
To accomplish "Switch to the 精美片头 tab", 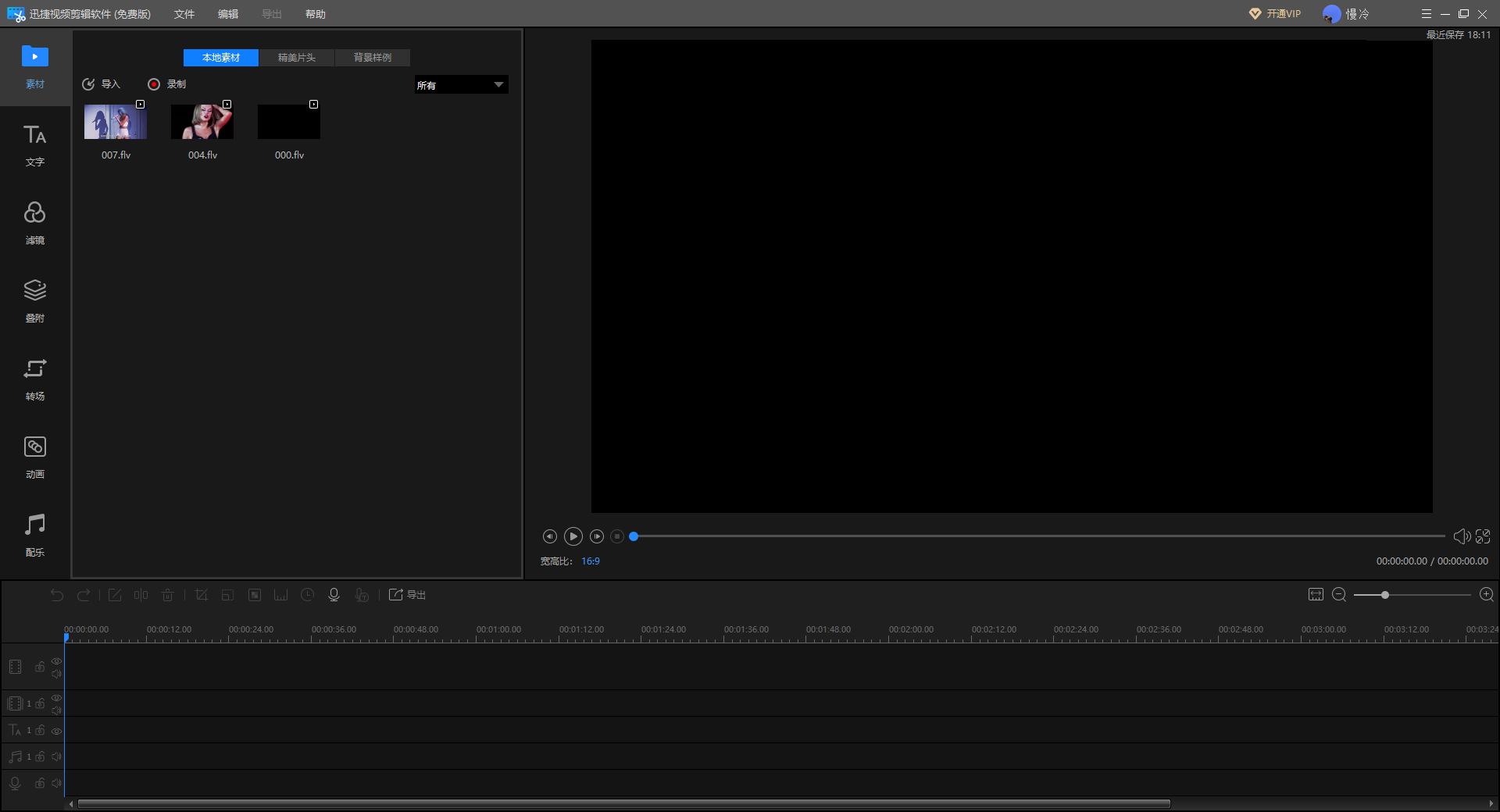I will 297,58.
